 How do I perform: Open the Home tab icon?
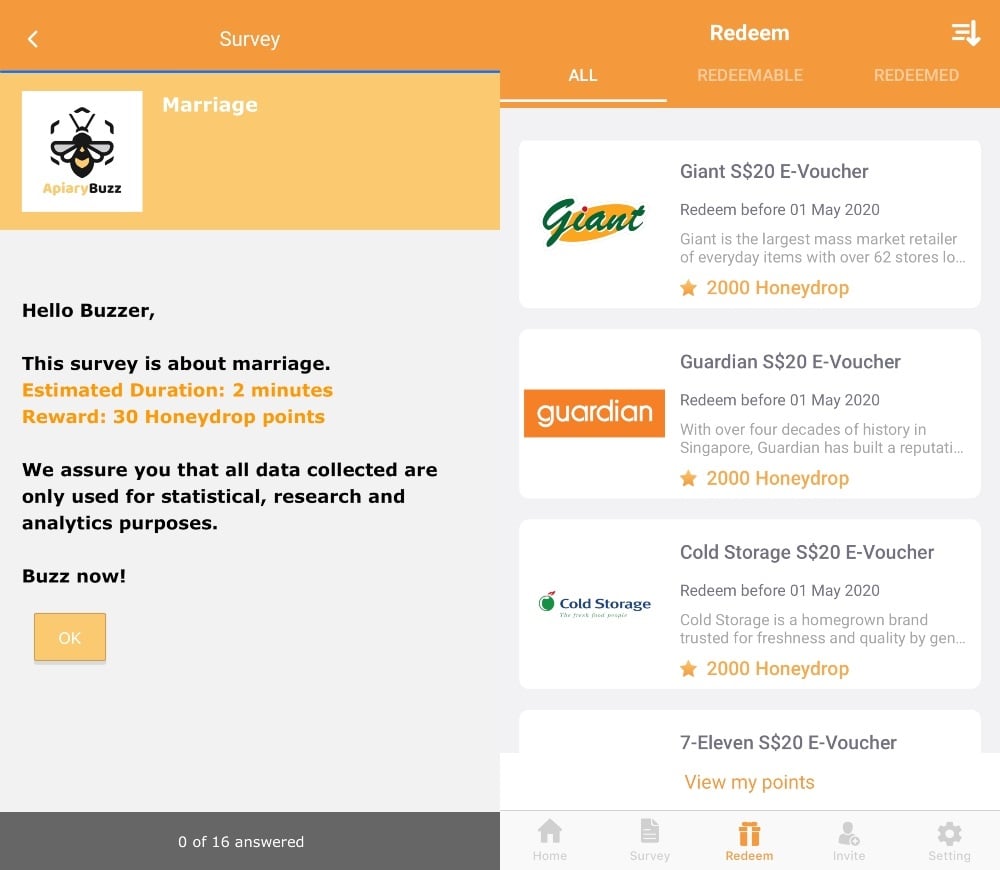(549, 832)
